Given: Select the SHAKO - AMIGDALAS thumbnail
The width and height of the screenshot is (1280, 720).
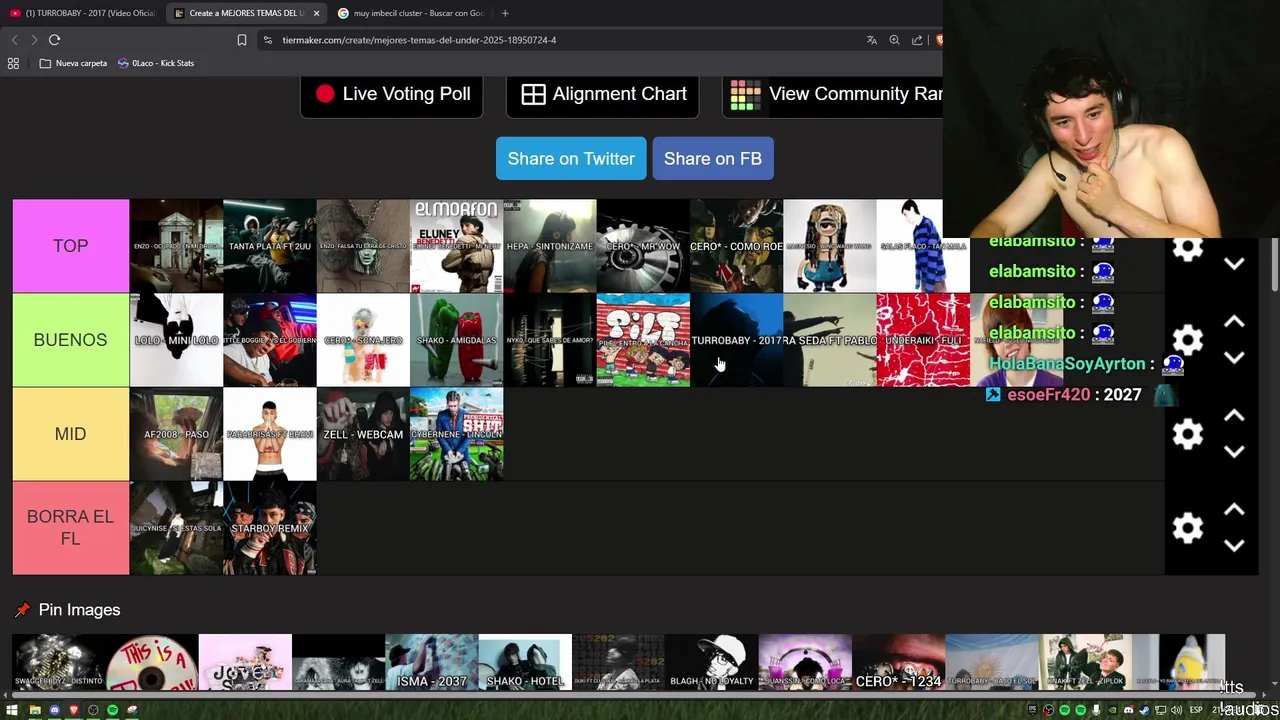Looking at the screenshot, I should pos(456,340).
